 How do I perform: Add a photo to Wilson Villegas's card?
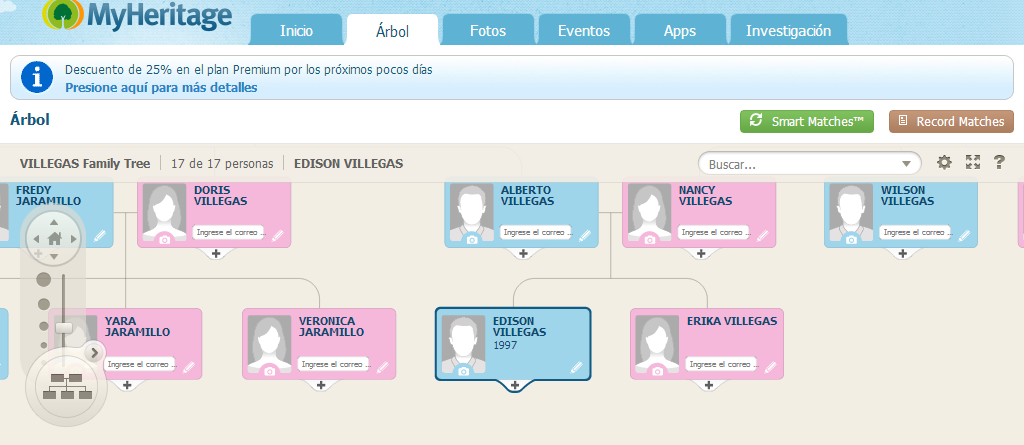(851, 240)
